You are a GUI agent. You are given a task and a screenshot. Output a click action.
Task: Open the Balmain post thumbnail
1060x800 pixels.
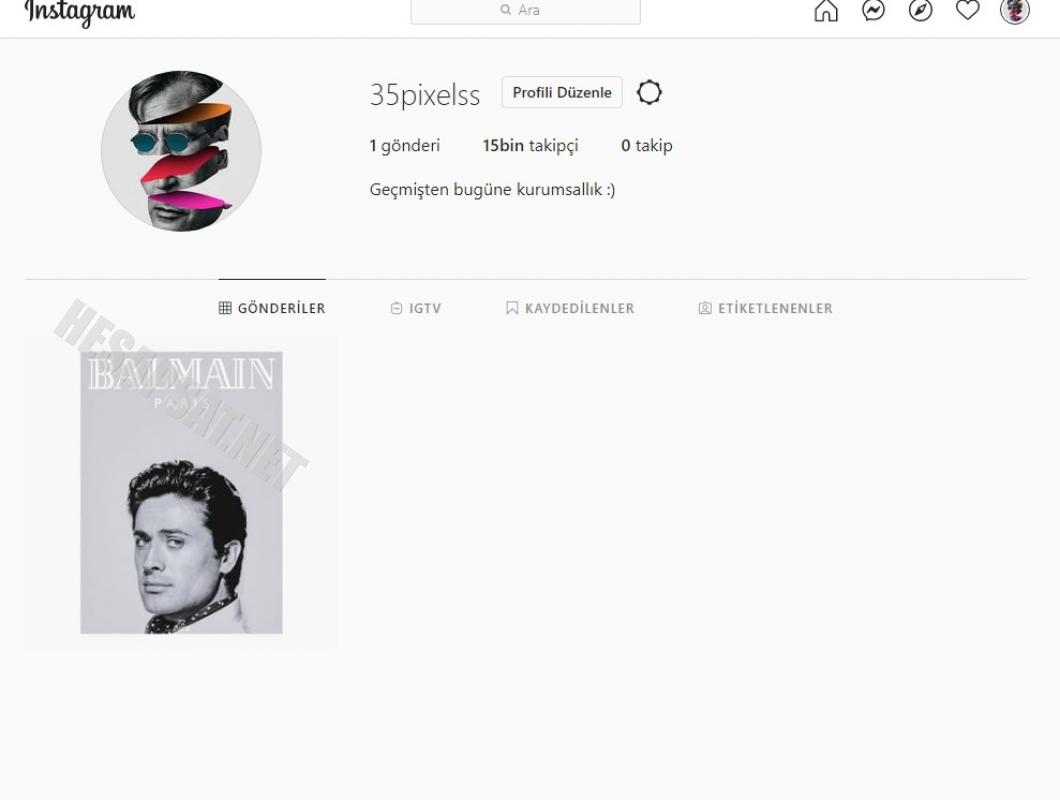coord(181,492)
